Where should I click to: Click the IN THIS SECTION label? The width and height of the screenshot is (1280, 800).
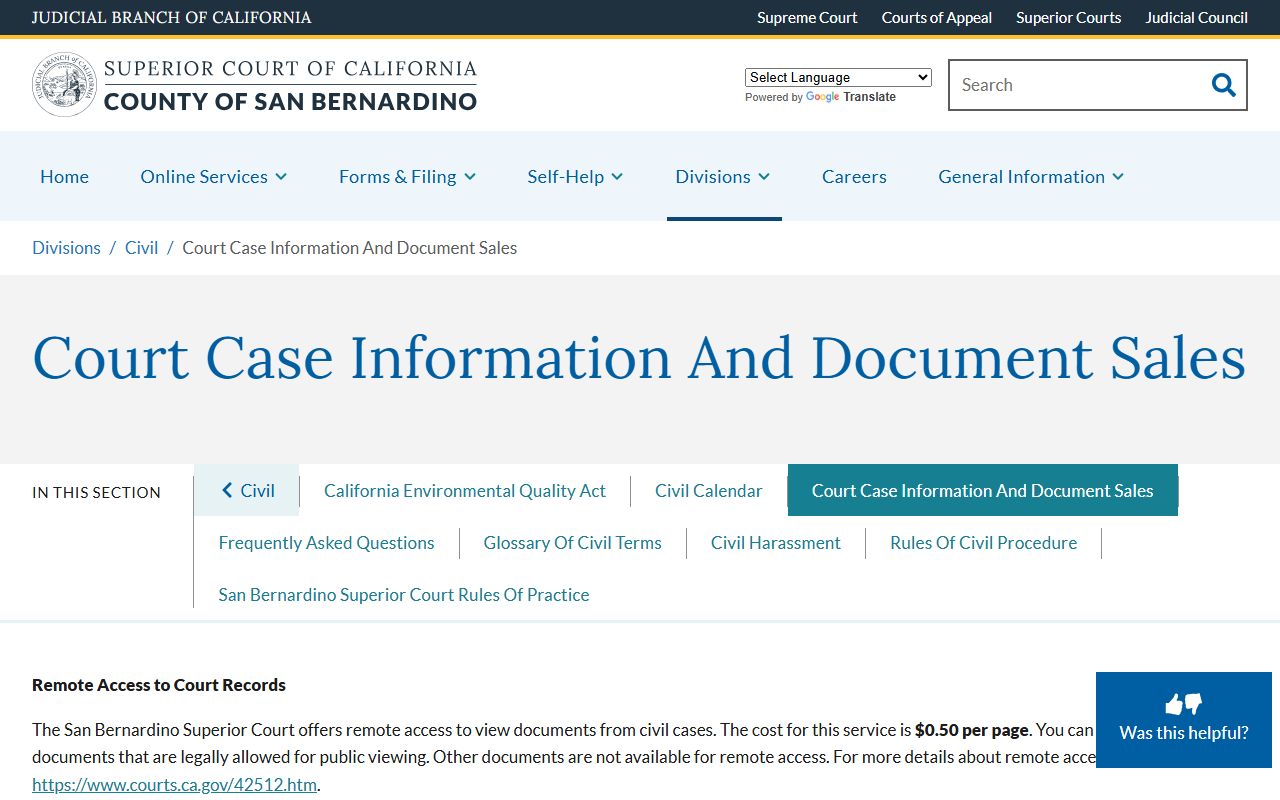point(96,492)
